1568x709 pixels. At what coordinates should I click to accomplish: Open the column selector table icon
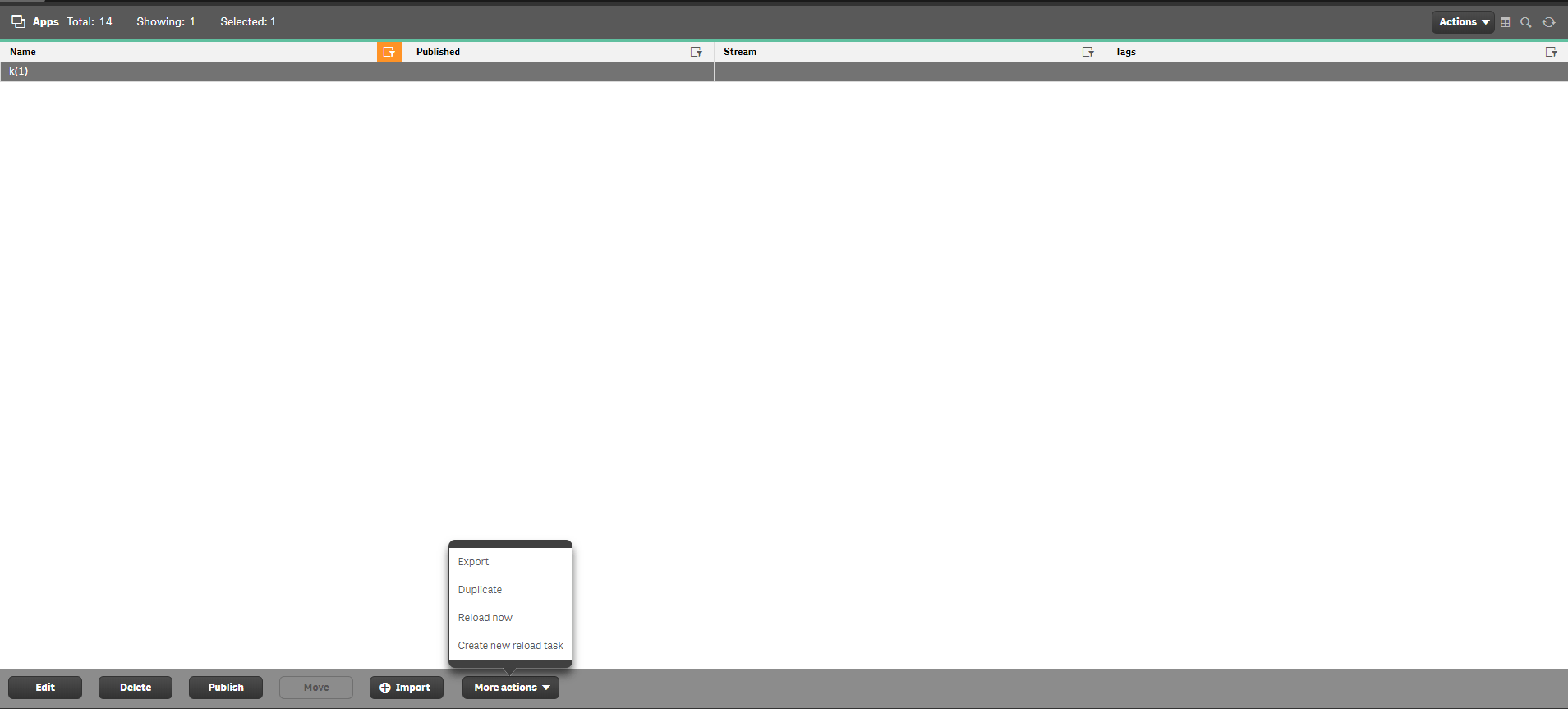click(1506, 22)
